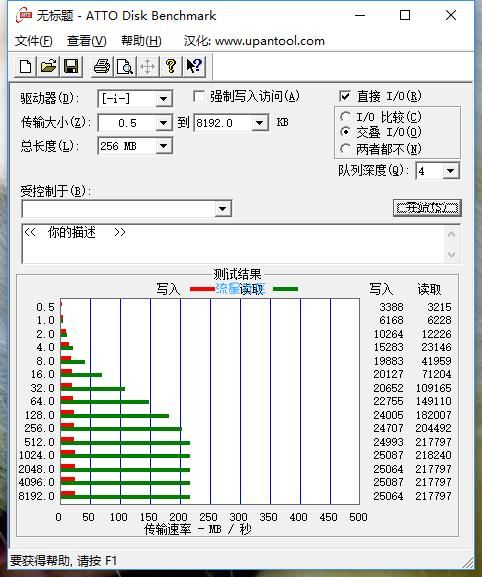Expand 受控制于(B) dropdown
Screen dimensions: 482x577
(x=222, y=209)
